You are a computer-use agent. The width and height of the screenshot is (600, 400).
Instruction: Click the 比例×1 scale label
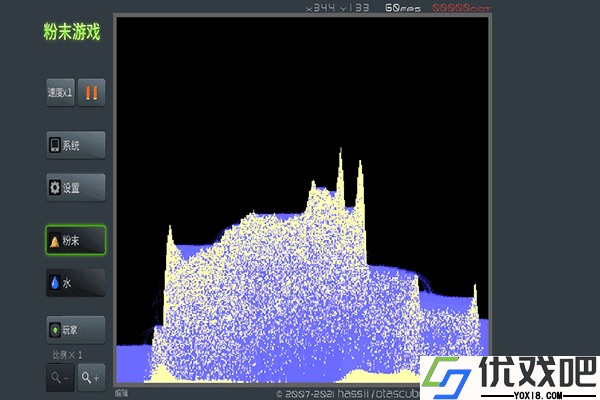pyautogui.click(x=67, y=355)
